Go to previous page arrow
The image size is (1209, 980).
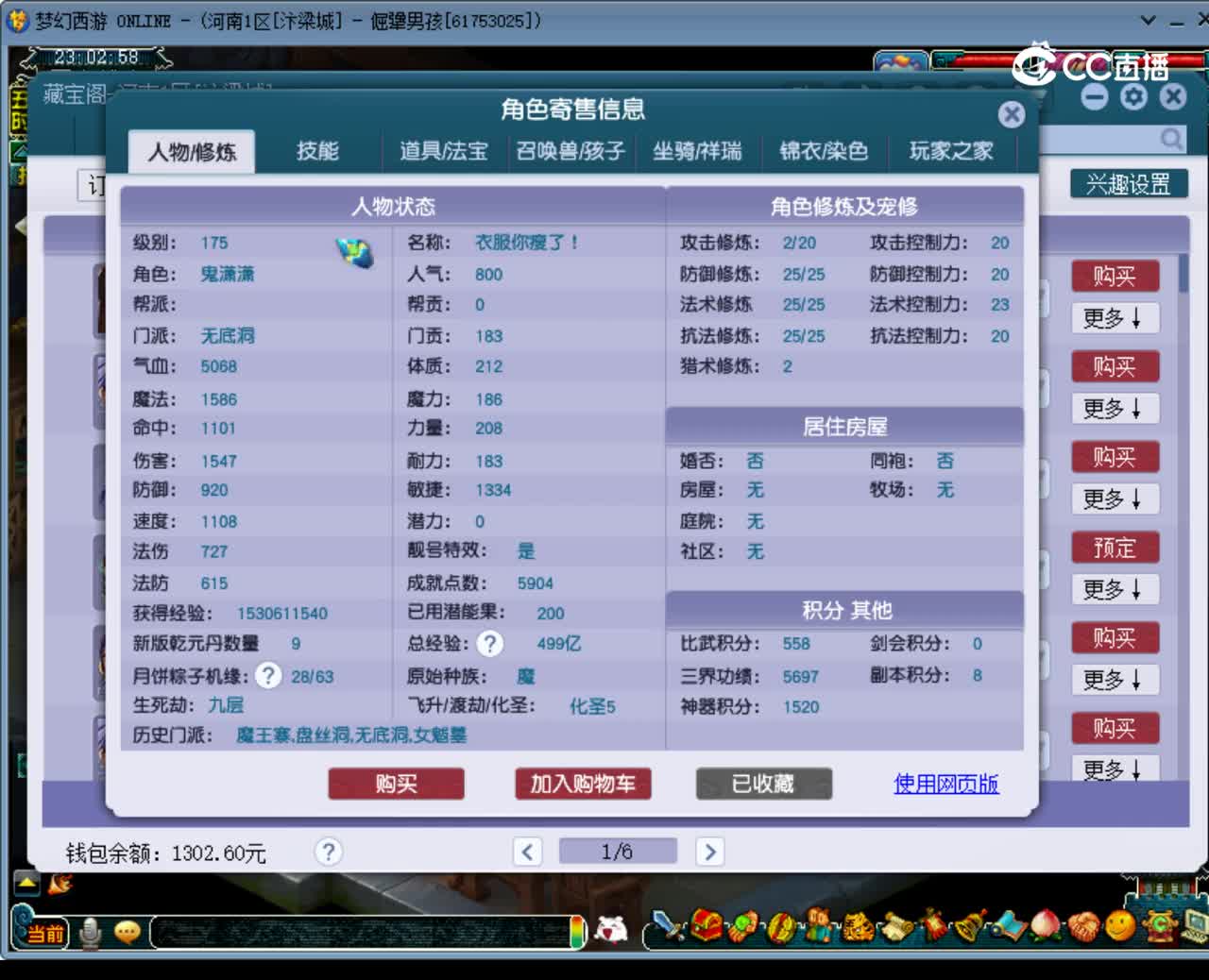pyautogui.click(x=528, y=853)
